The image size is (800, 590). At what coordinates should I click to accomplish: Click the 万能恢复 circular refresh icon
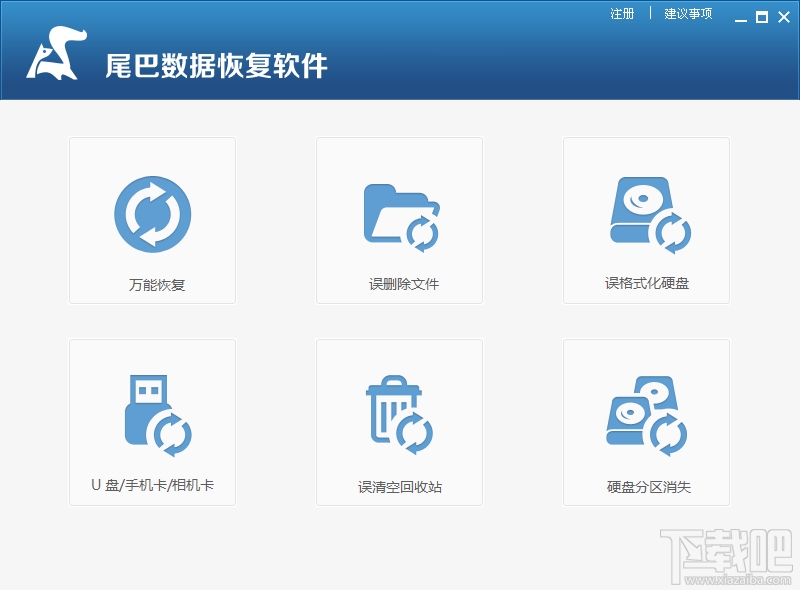[x=153, y=214]
